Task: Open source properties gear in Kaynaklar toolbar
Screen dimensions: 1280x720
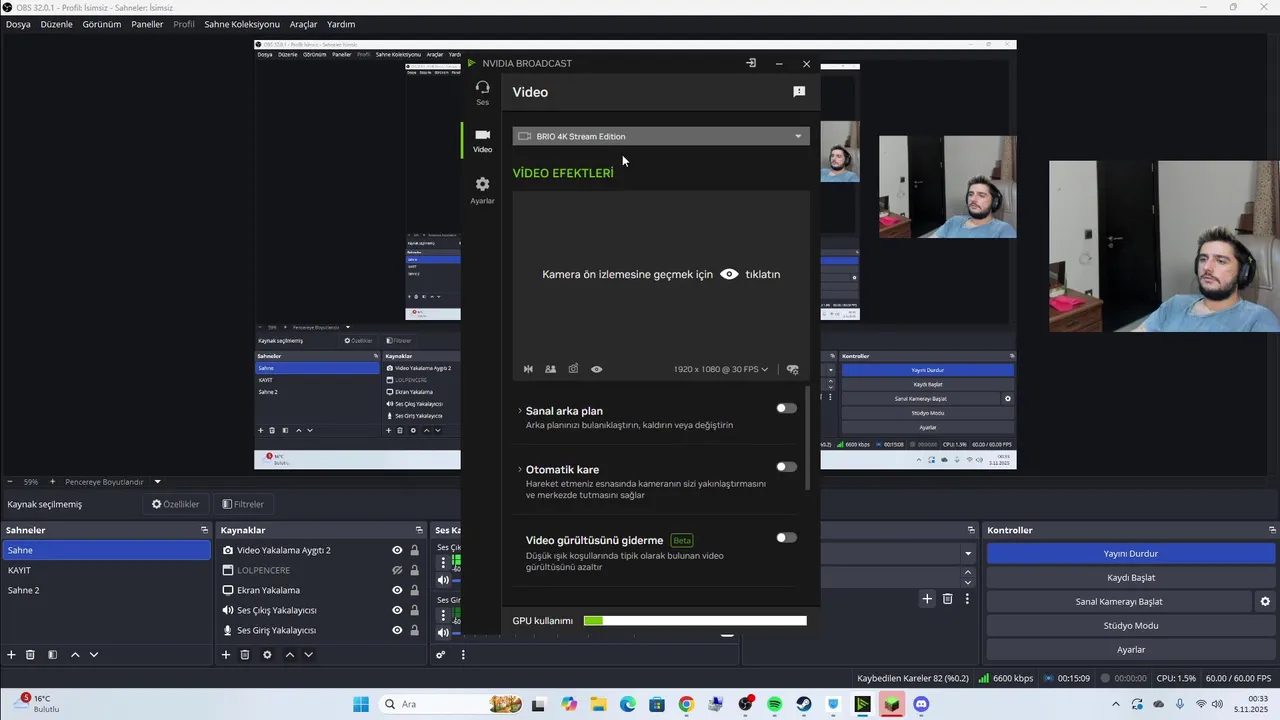Action: (267, 655)
